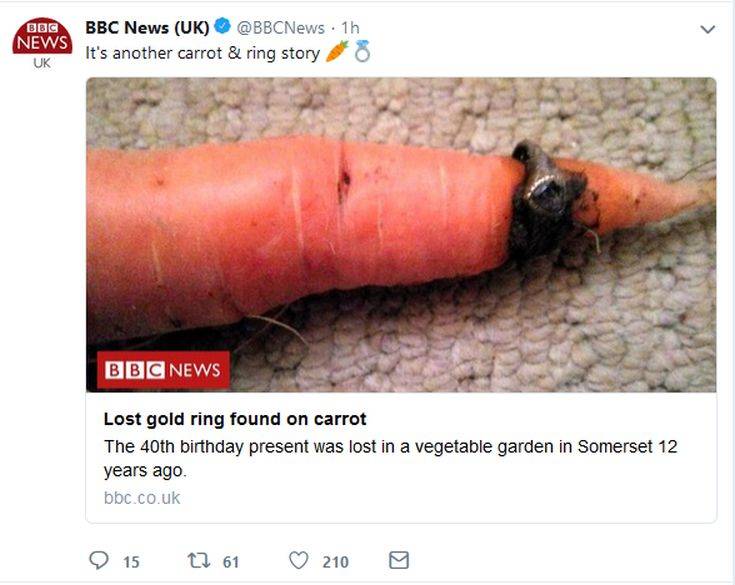Click the blue verified badge

point(225,27)
